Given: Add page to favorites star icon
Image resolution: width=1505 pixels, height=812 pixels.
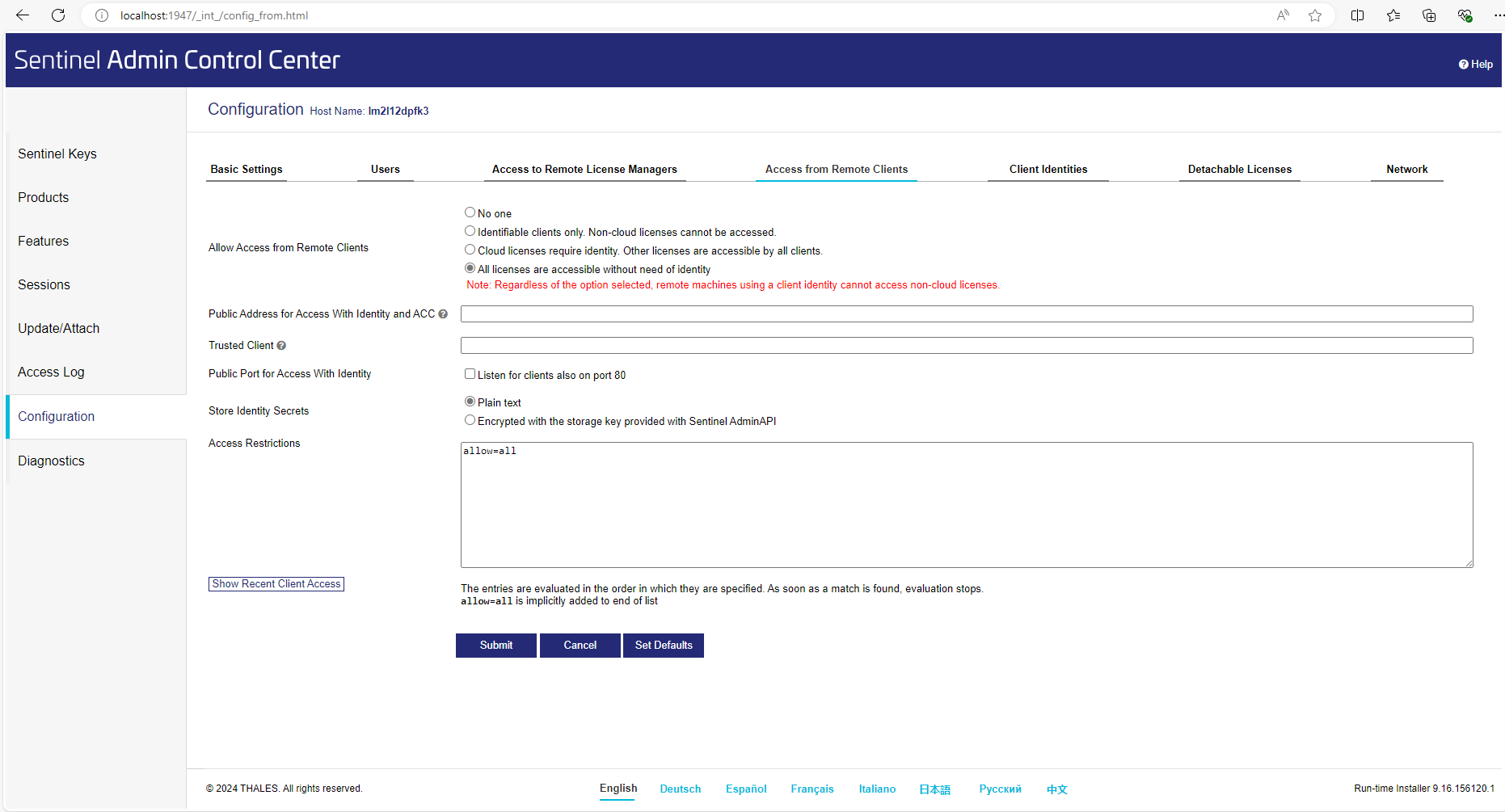Looking at the screenshot, I should point(1315,15).
